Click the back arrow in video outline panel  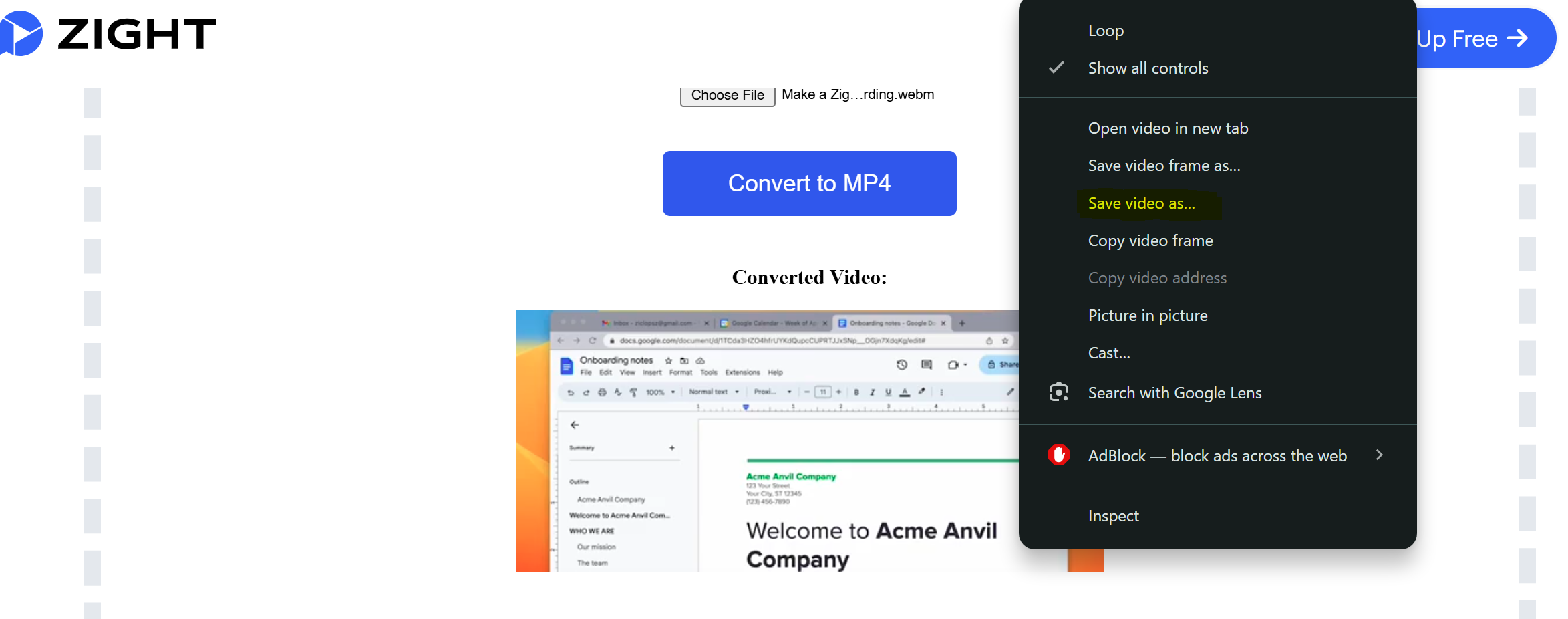[575, 425]
